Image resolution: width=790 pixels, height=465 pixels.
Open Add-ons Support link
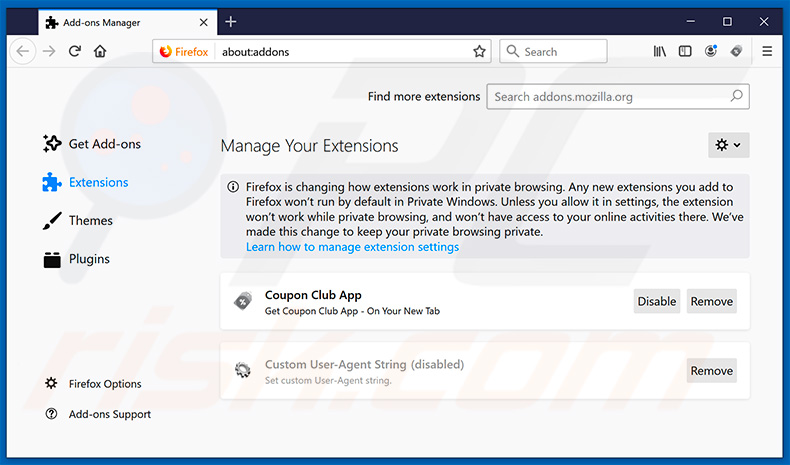pyautogui.click(x=98, y=414)
